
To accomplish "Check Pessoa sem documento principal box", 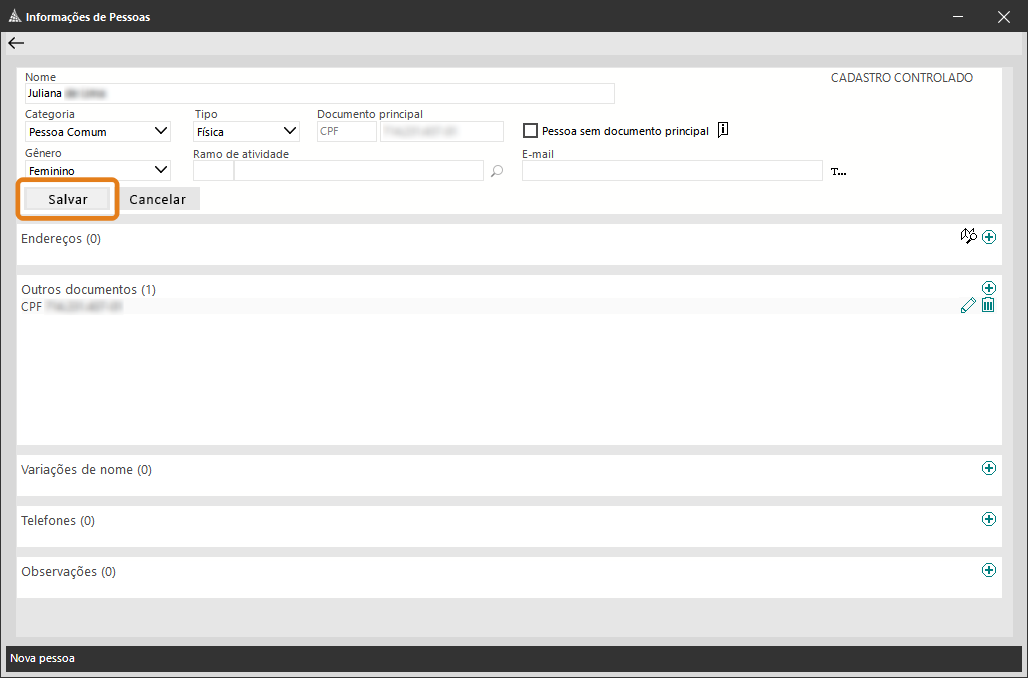I will pos(531,131).
